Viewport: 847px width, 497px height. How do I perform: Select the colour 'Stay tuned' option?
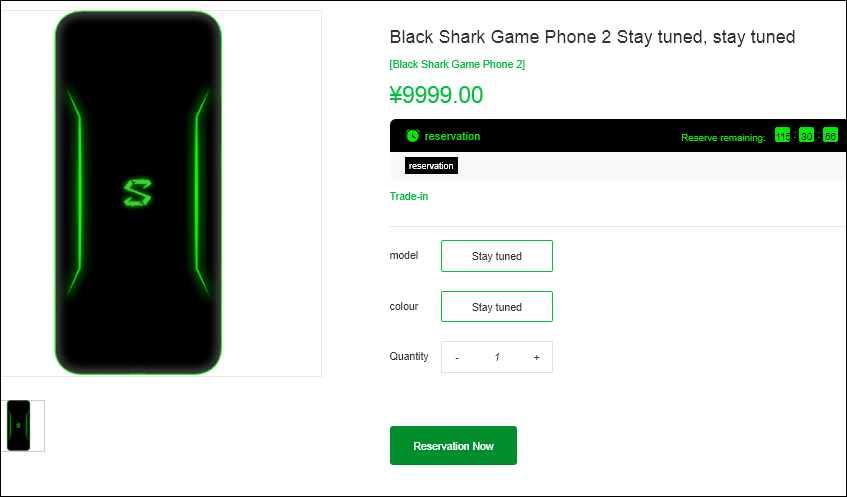(x=496, y=307)
